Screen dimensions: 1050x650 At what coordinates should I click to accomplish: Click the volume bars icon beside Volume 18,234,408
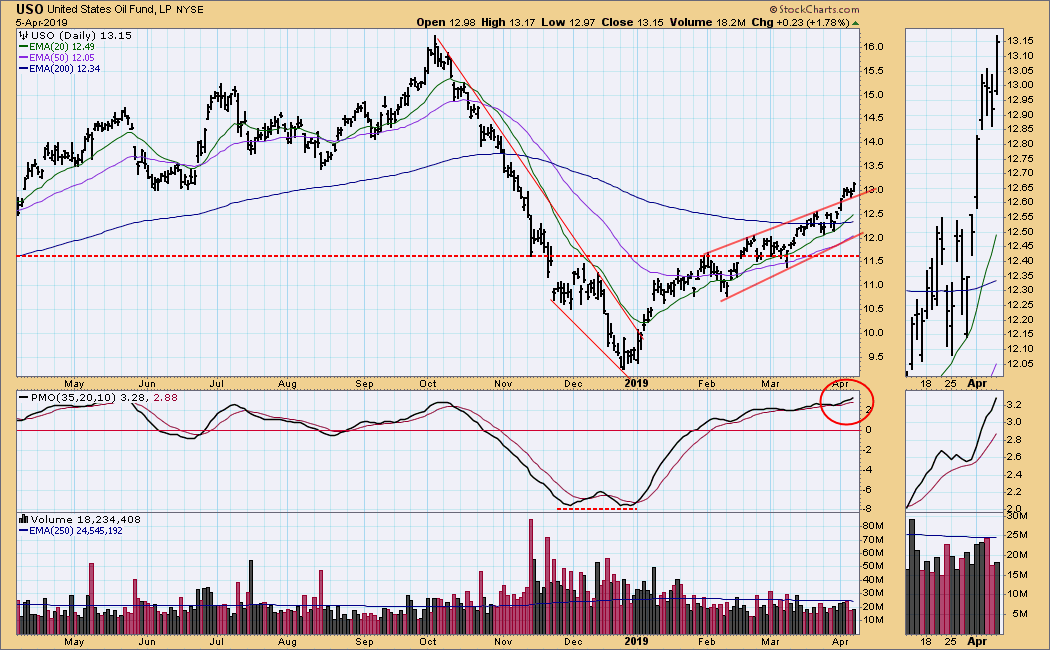click(x=23, y=519)
